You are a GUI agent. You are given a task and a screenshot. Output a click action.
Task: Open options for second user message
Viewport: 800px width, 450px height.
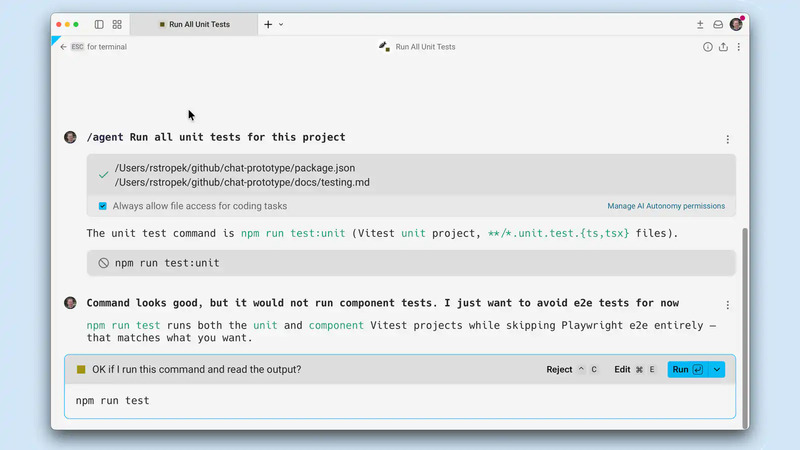(728, 305)
